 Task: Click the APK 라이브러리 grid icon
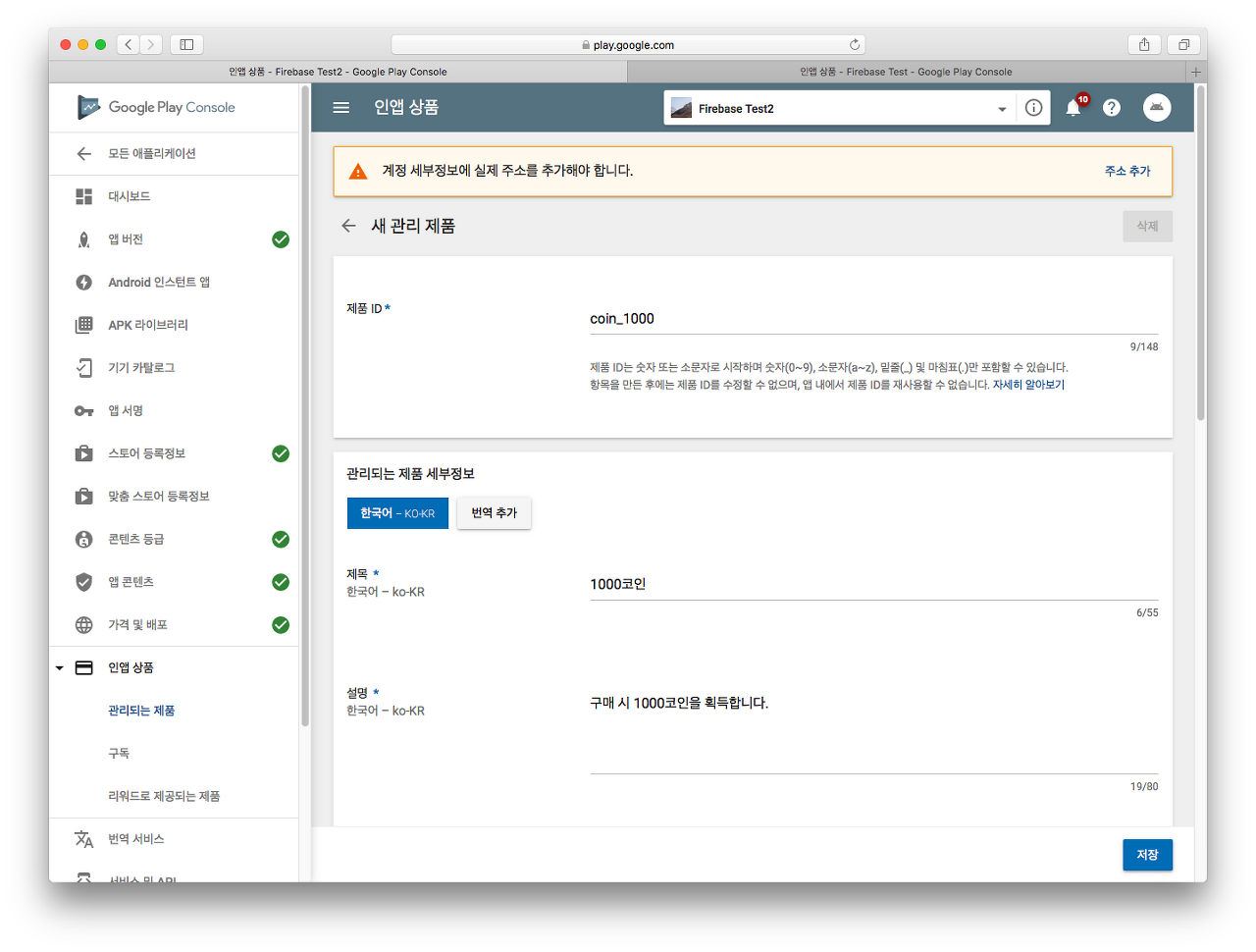[x=84, y=325]
